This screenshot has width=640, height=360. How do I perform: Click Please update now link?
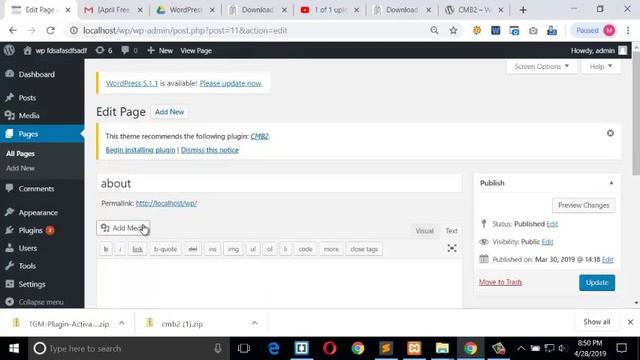(231, 83)
